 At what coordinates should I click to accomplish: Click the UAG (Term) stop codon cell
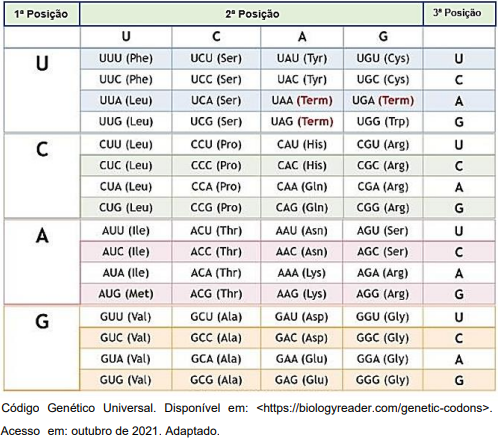tap(302, 122)
